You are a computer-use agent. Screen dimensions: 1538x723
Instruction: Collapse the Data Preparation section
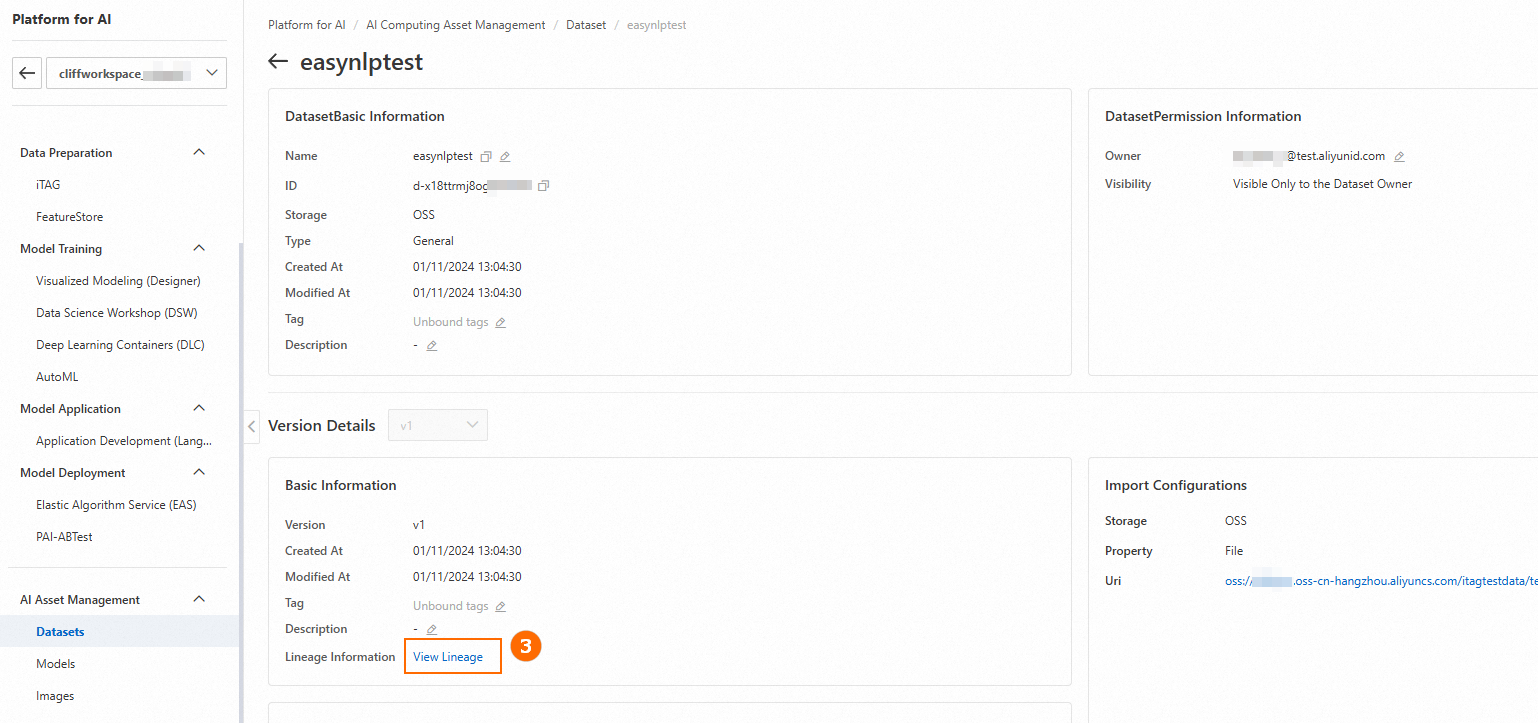click(199, 153)
